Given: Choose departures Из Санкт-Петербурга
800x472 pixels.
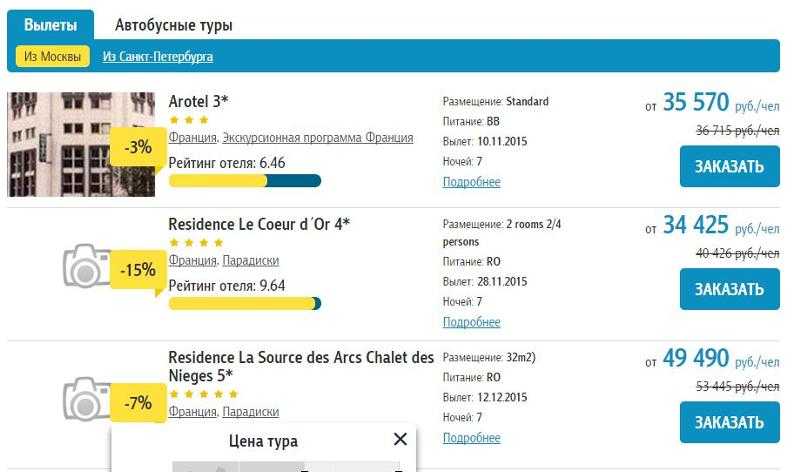Looking at the screenshot, I should (158, 56).
